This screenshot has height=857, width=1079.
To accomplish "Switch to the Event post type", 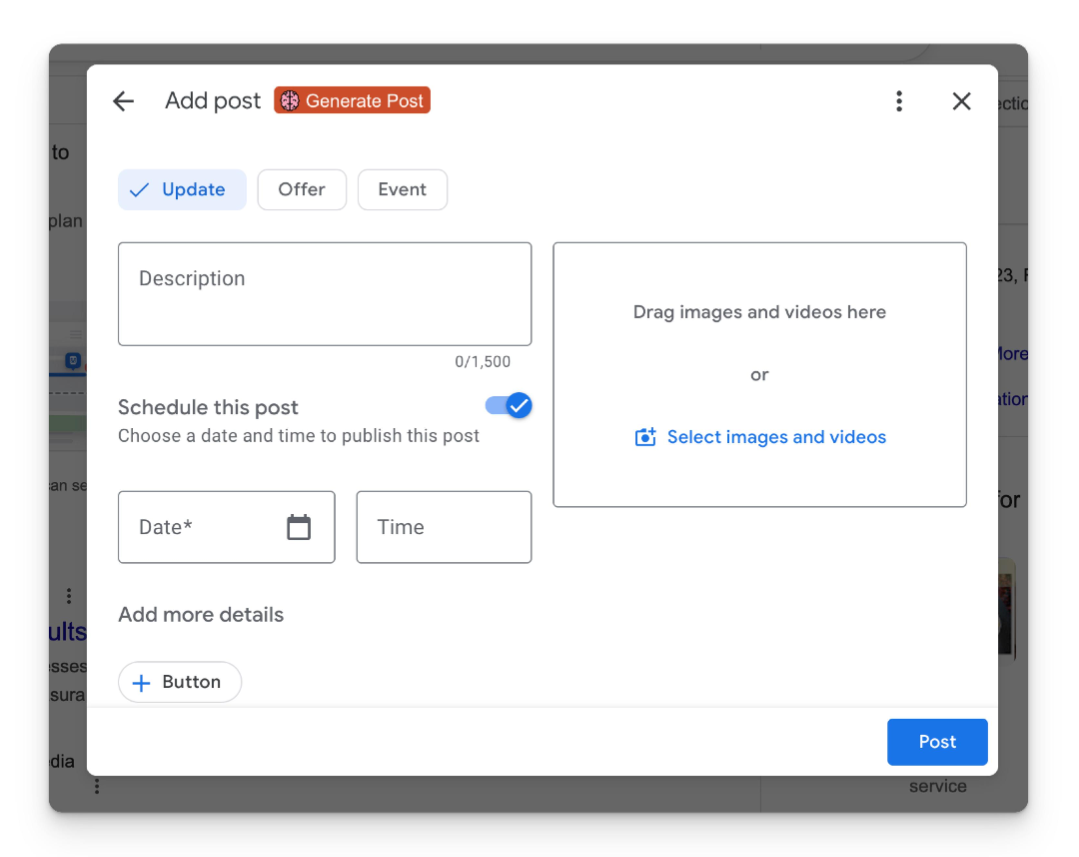I will (402, 190).
